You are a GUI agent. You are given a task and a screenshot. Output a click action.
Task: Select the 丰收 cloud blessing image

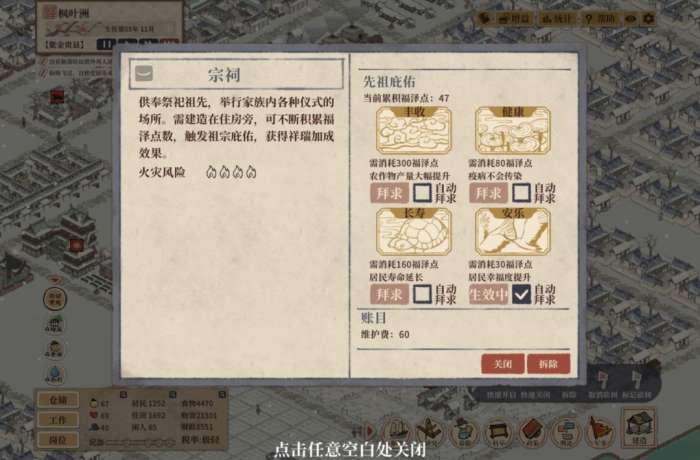(x=414, y=130)
